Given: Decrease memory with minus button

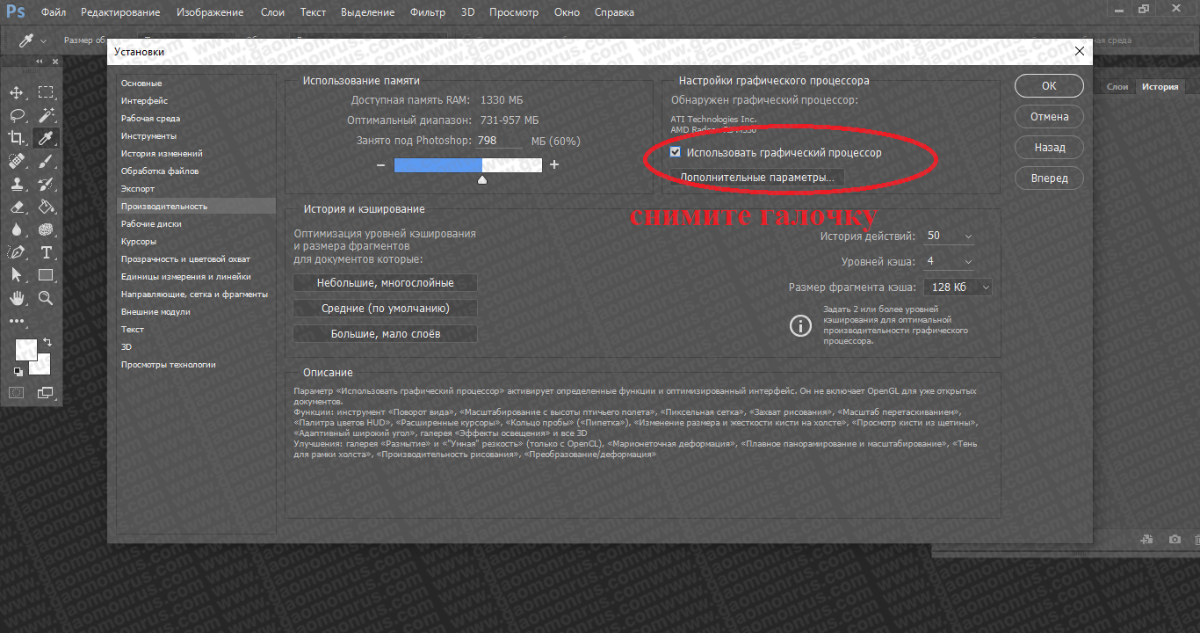Looking at the screenshot, I should coord(381,165).
